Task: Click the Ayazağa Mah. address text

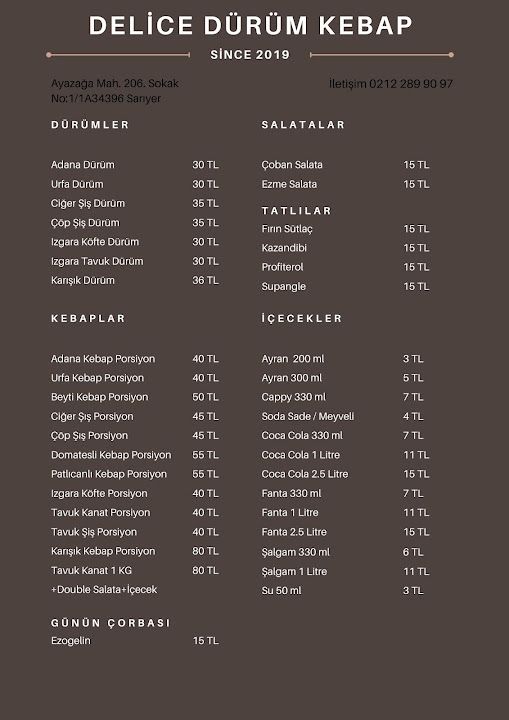Action: coord(115,91)
